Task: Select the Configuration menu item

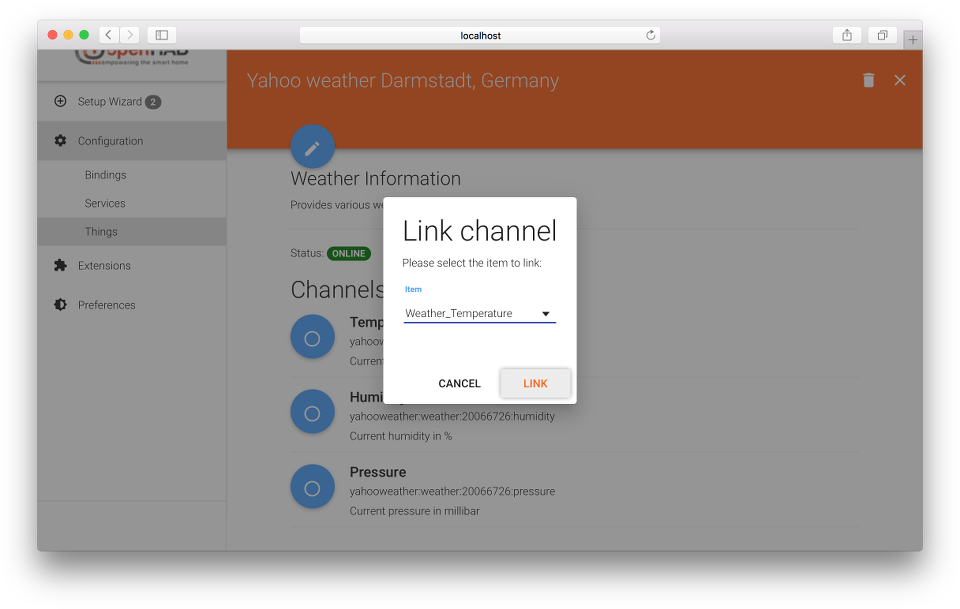Action: [x=132, y=141]
